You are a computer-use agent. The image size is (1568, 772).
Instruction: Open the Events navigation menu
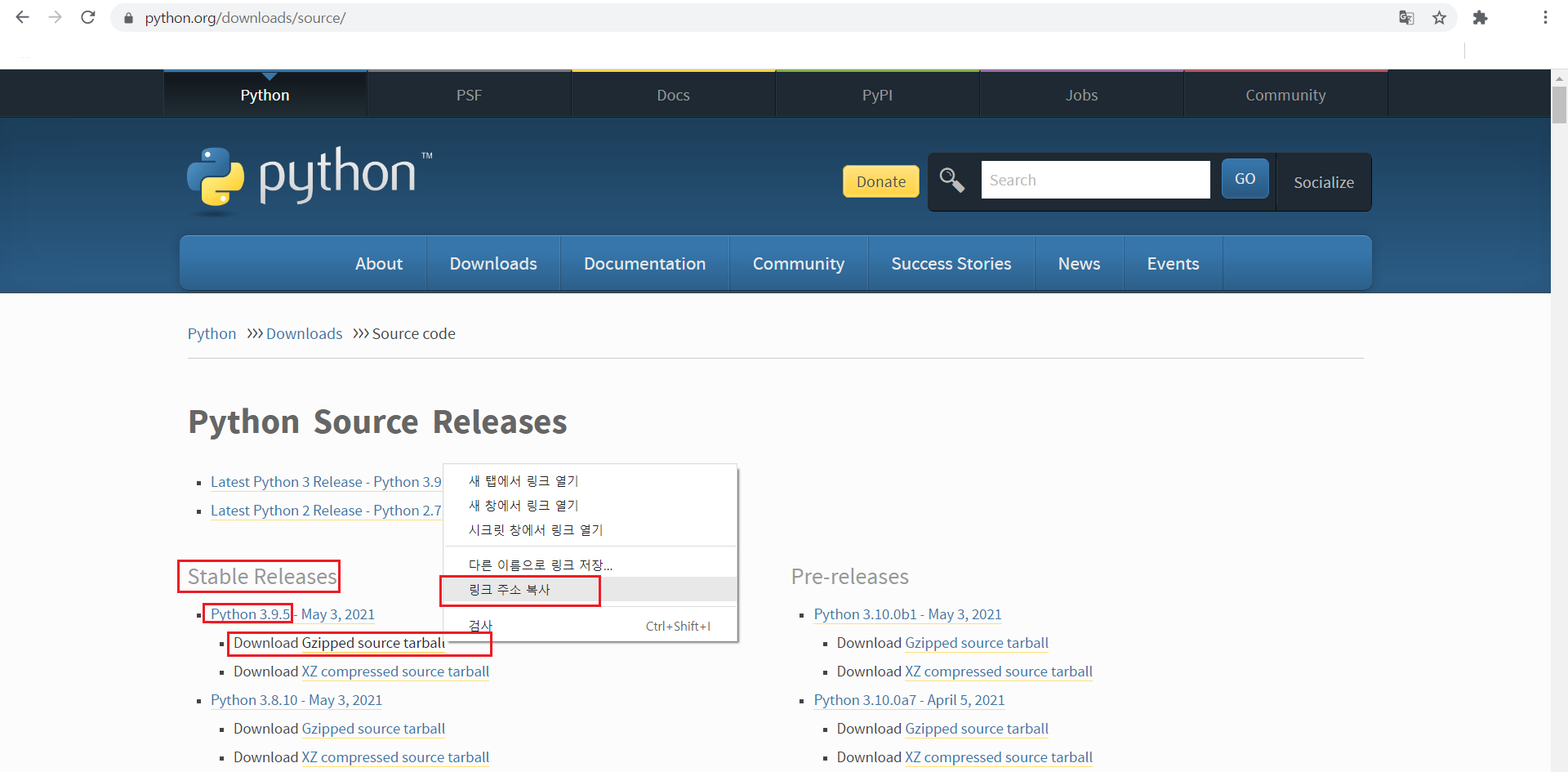tap(1173, 263)
